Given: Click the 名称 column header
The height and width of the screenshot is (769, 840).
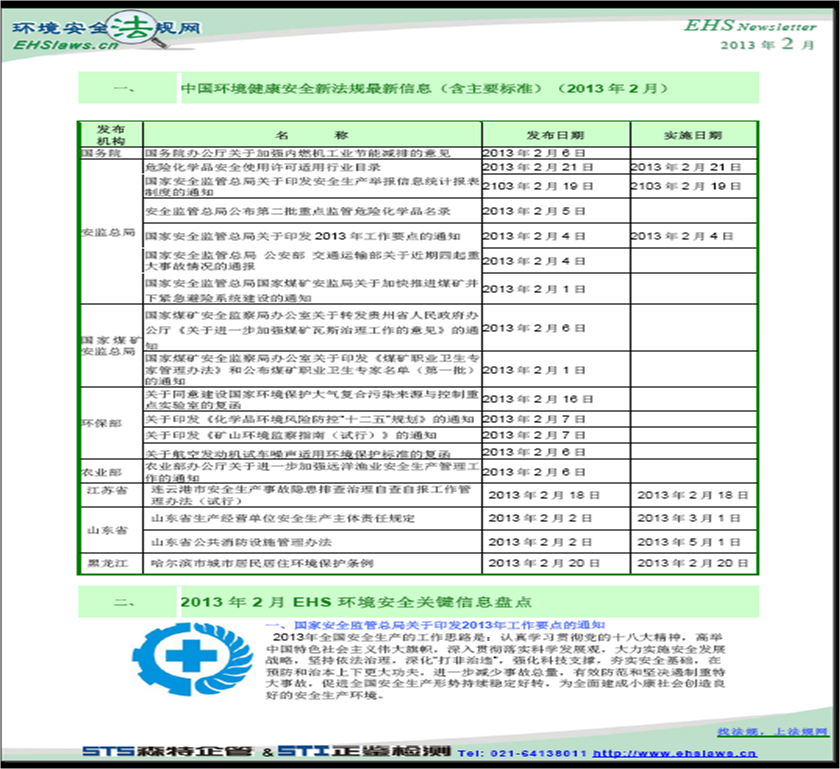Looking at the screenshot, I should pos(312,135).
